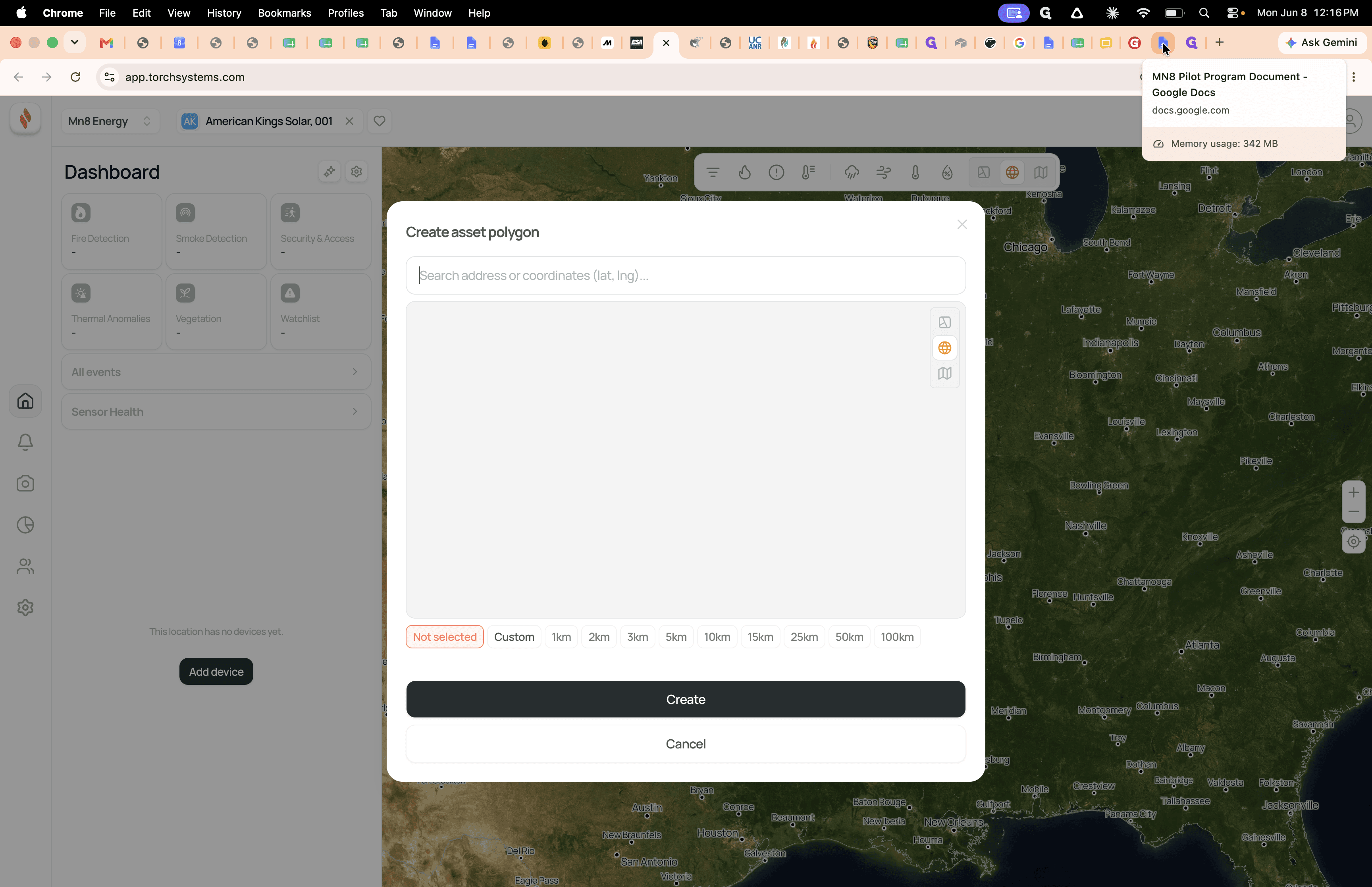1372x887 pixels.
Task: Select the map layer icon in dialog
Action: [944, 373]
